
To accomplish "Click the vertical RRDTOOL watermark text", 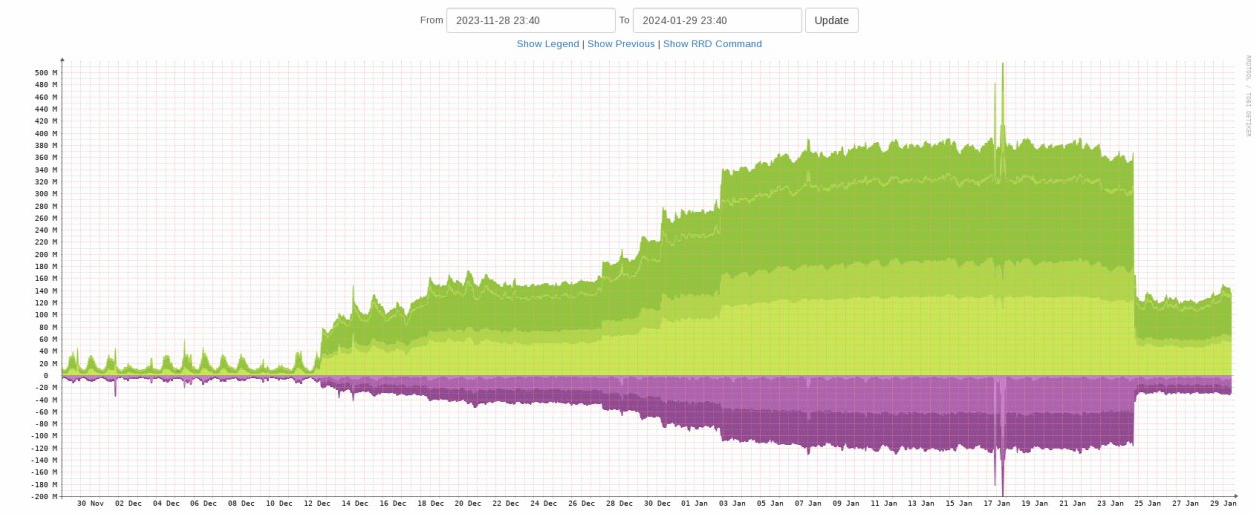I will [1248, 95].
